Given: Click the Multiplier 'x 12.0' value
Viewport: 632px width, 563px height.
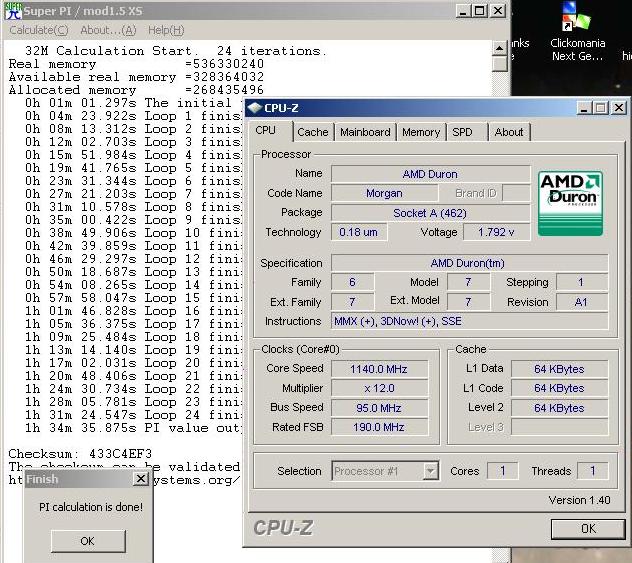Looking at the screenshot, I should pyautogui.click(x=379, y=388).
